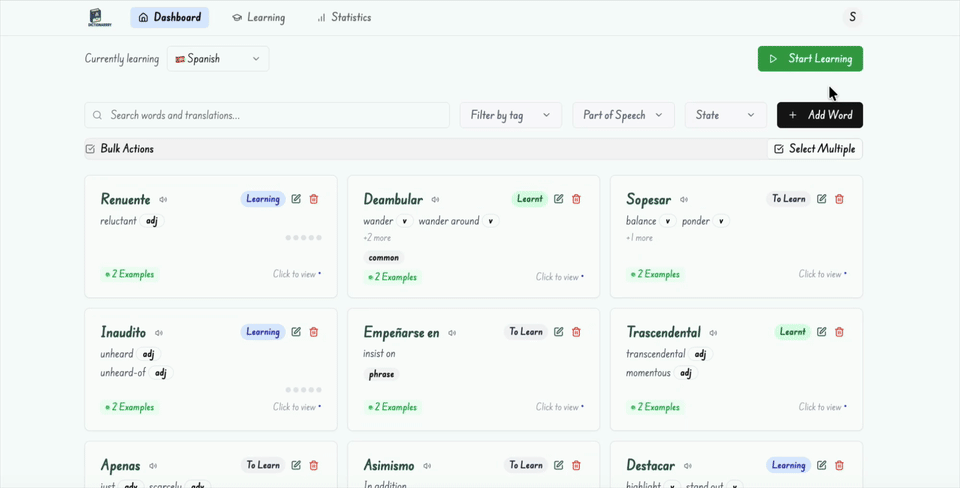Expand the Filter by tag dropdown
This screenshot has width=960, height=488.
pyautogui.click(x=510, y=115)
